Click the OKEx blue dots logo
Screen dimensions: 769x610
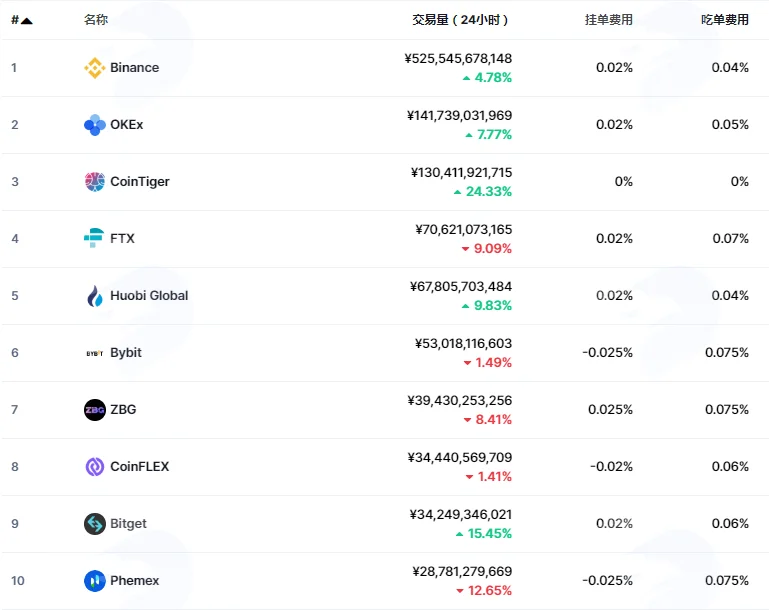95,125
